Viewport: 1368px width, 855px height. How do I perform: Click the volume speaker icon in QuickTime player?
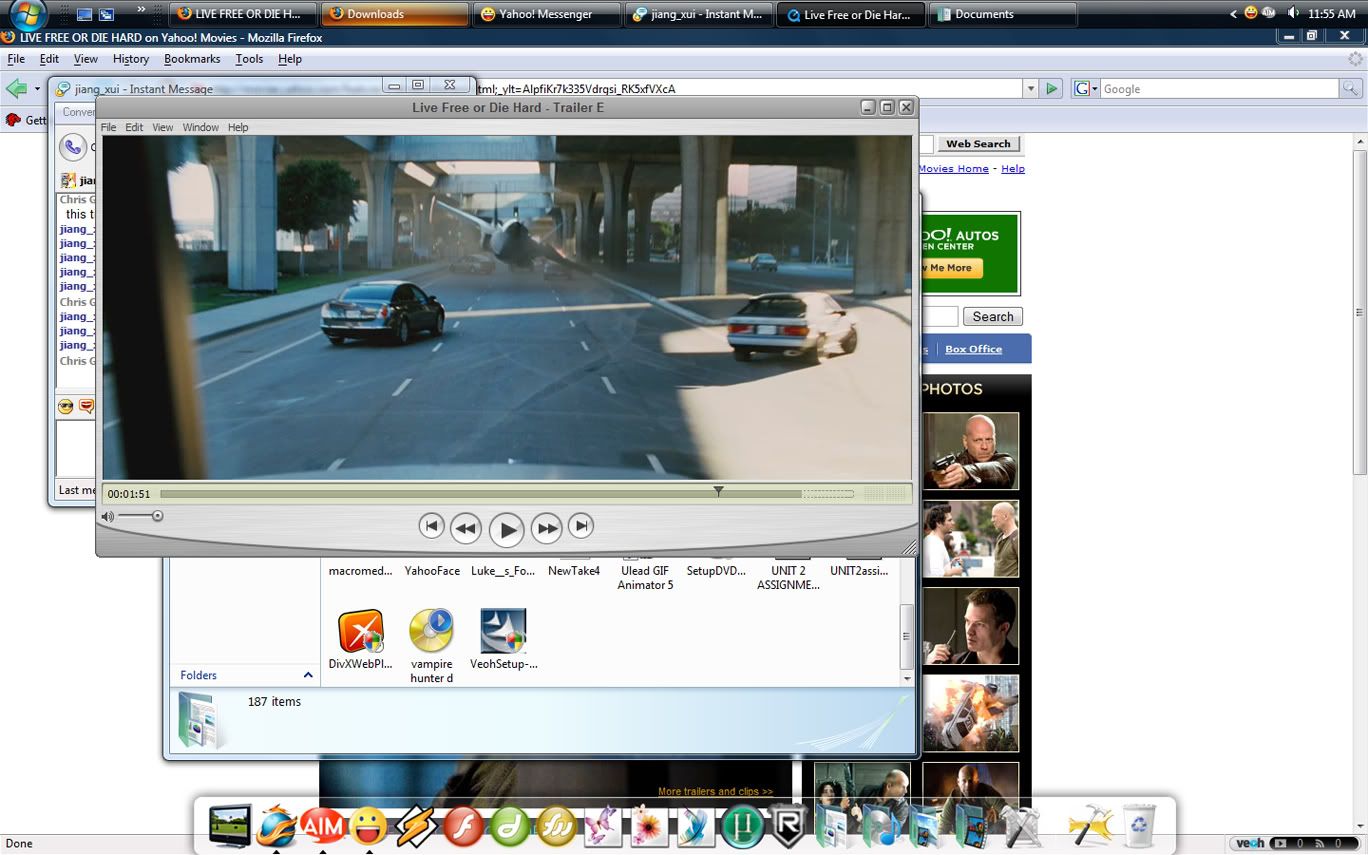[108, 517]
